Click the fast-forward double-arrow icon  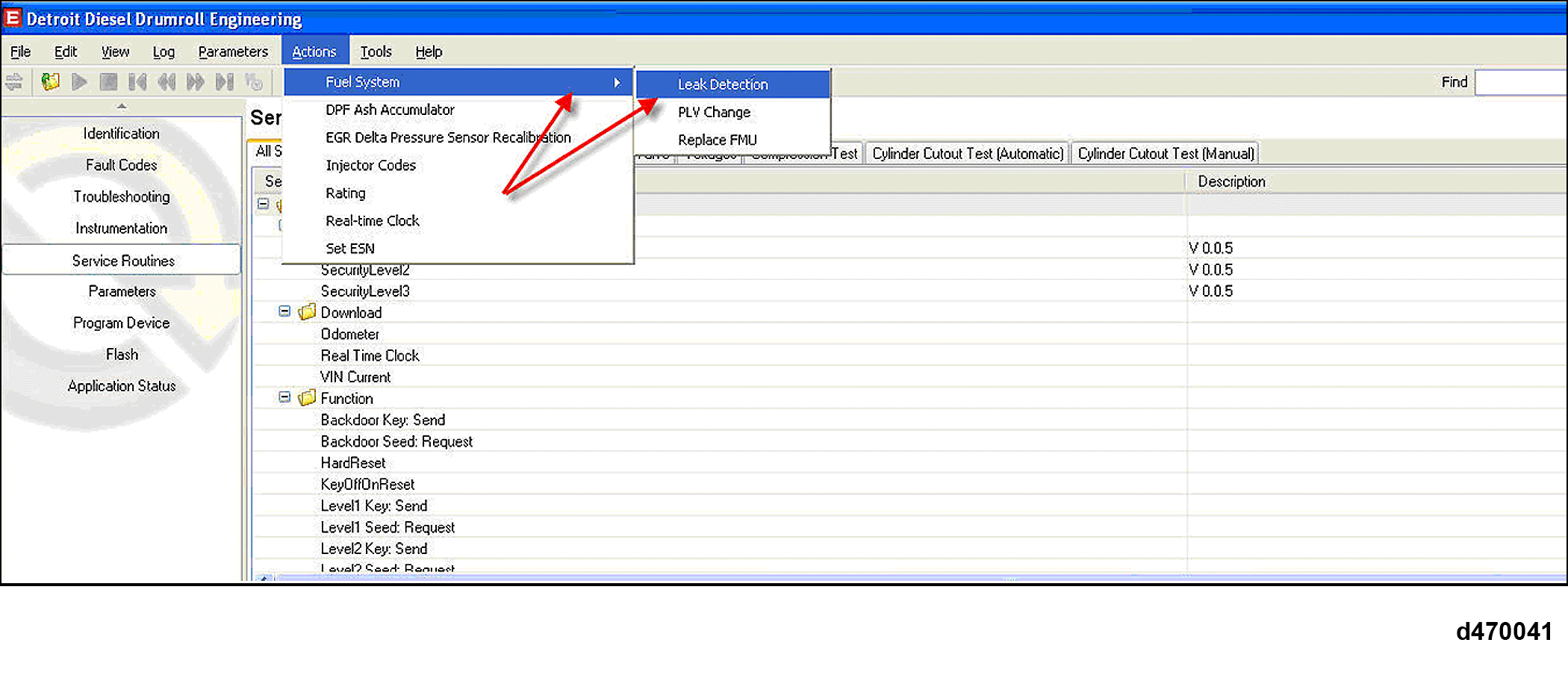[x=196, y=81]
